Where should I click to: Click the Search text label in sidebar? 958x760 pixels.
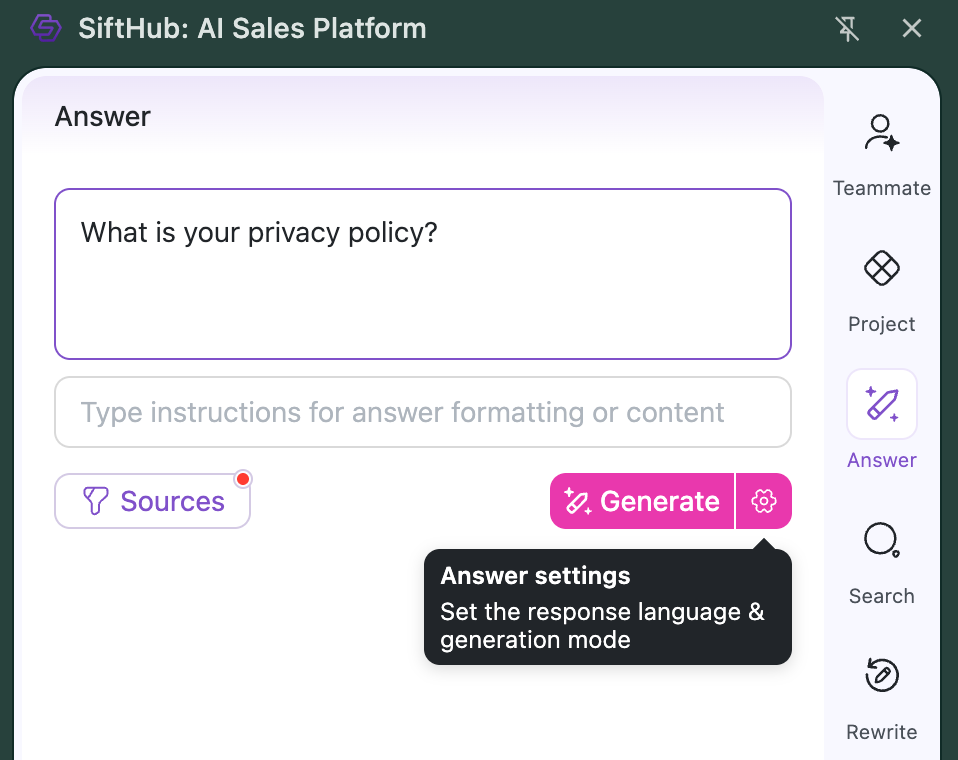point(881,596)
